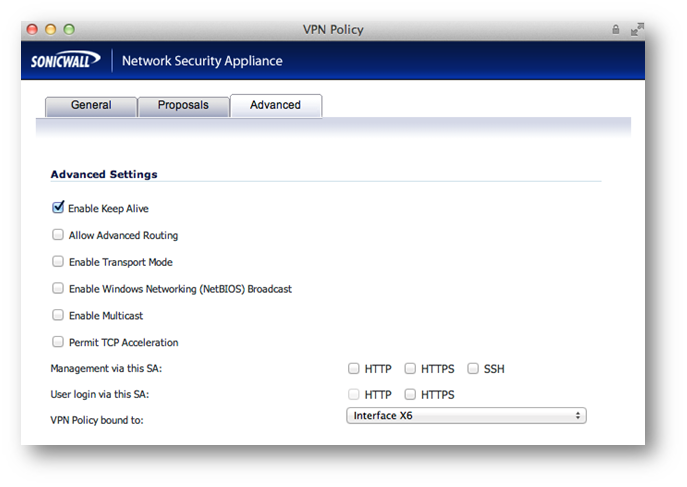Screen dimensions: 687x487
Task: Click the yellow minimize window button
Action: tap(51, 29)
